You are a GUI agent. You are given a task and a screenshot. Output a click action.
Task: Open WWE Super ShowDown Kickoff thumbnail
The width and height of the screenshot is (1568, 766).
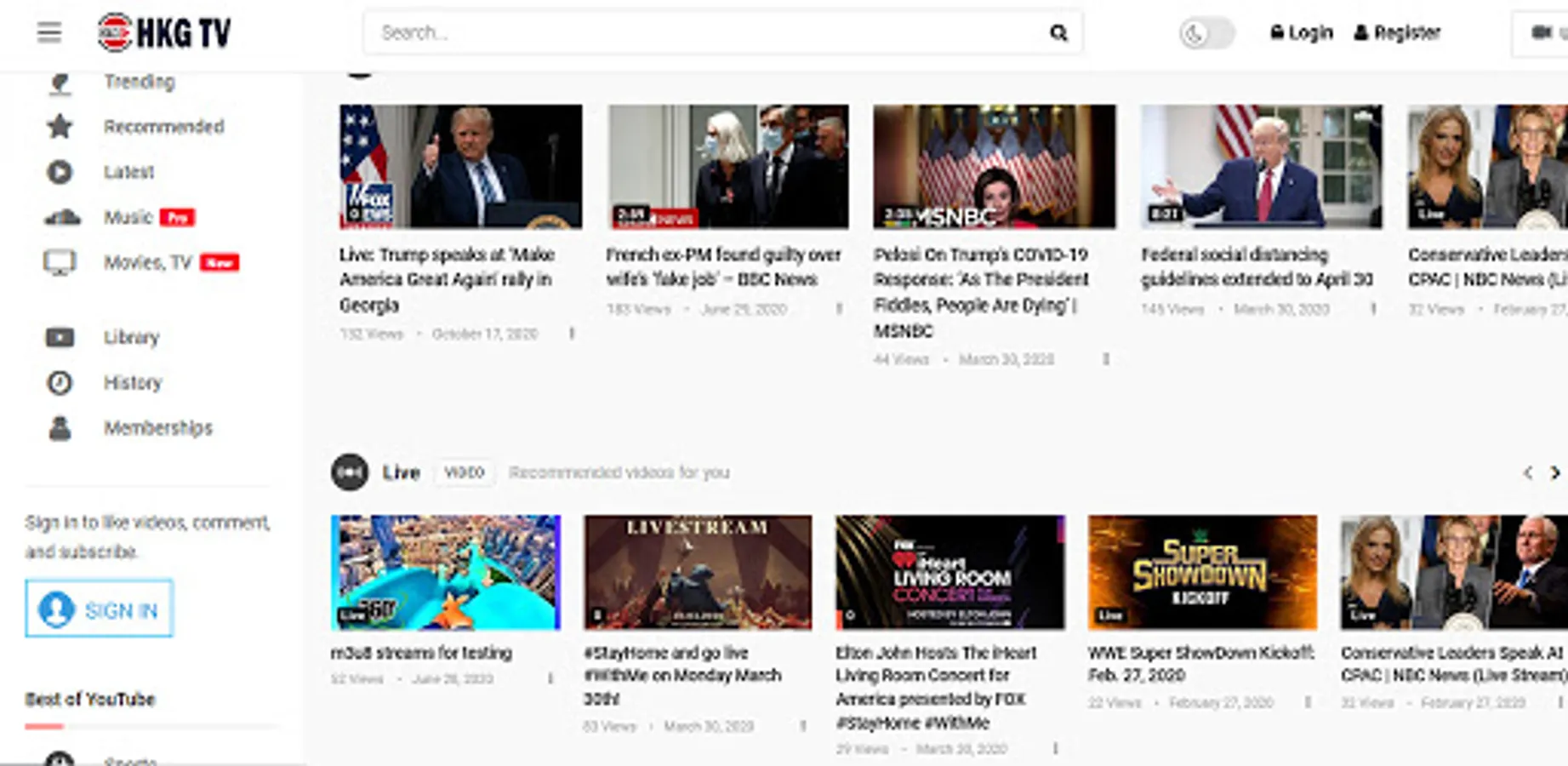pos(1202,573)
